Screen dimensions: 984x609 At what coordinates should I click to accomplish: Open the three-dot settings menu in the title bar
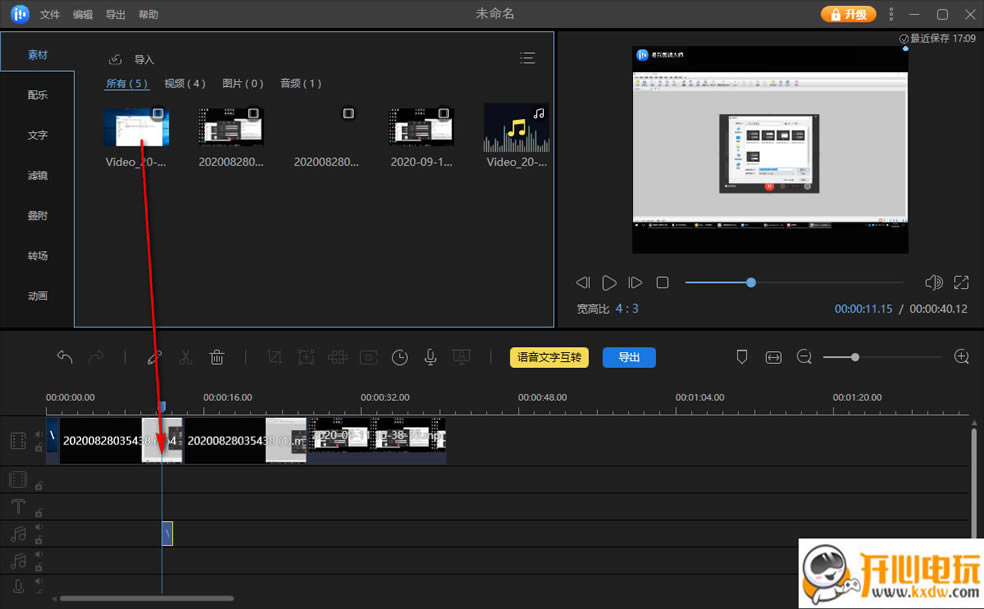pyautogui.click(x=892, y=14)
